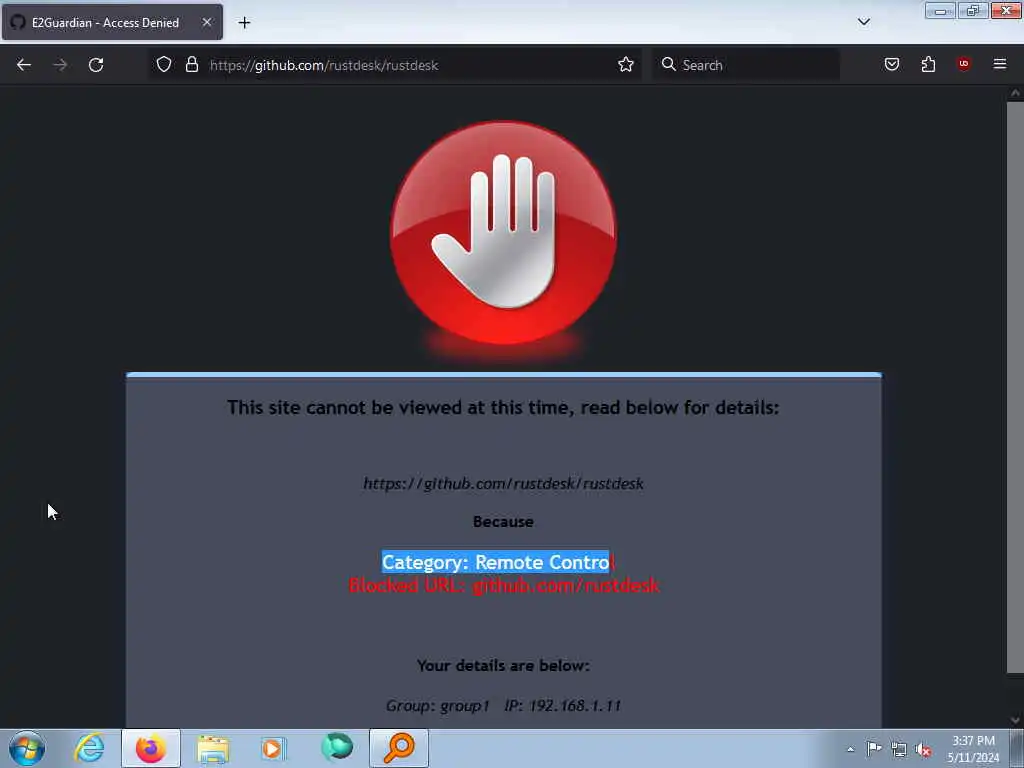The height and width of the screenshot is (768, 1024).
Task: Click the scrollbar down arrow
Action: point(1015,720)
